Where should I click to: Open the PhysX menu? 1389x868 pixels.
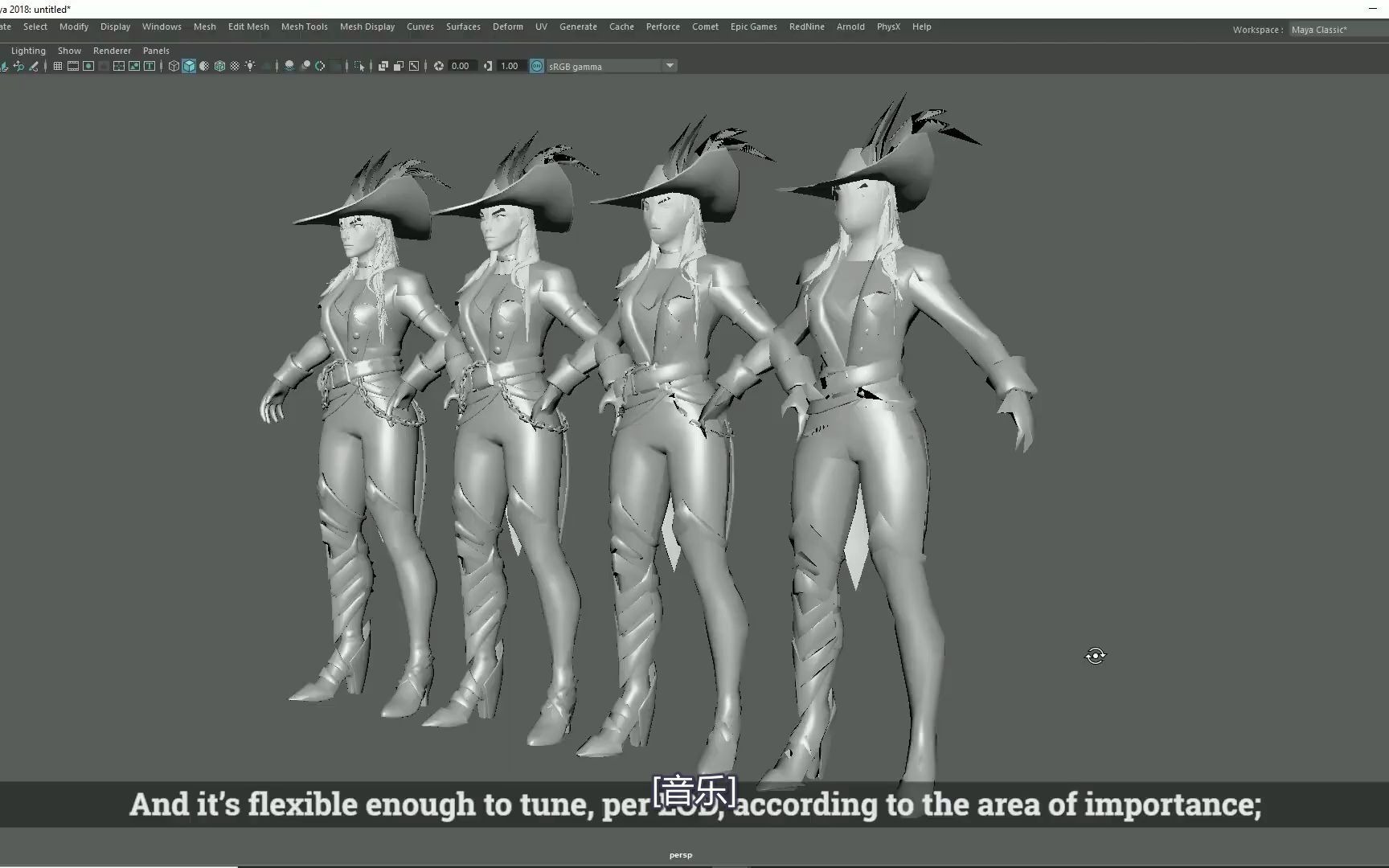tap(888, 27)
